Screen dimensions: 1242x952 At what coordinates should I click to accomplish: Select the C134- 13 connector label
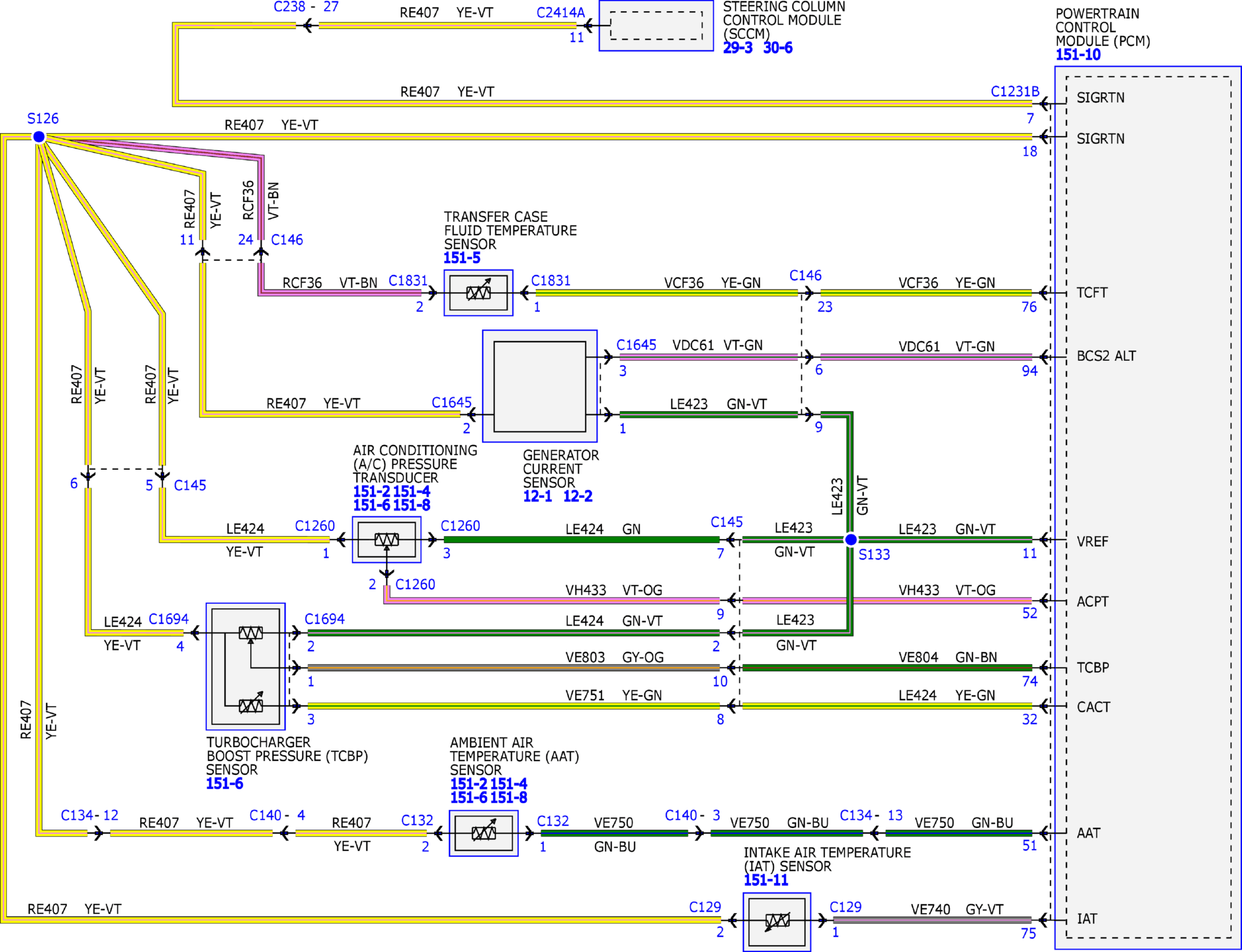pos(871,815)
